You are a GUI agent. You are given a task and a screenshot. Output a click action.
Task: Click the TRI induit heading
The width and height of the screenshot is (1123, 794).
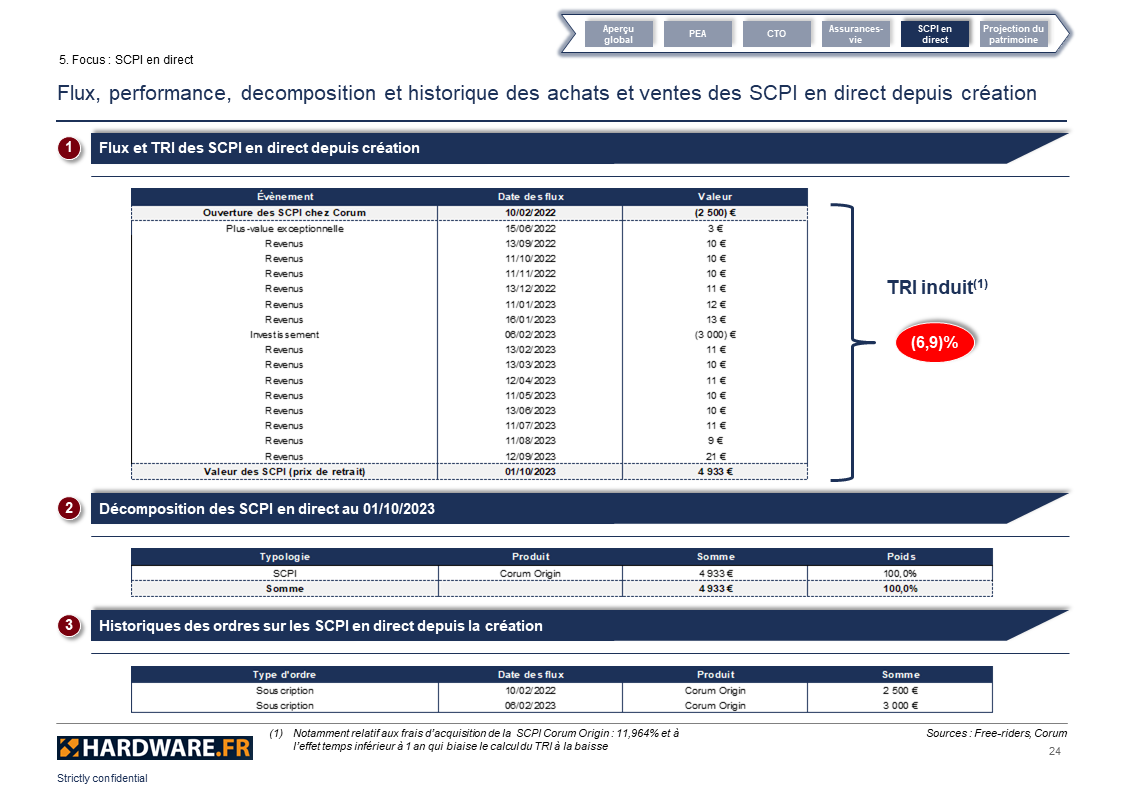click(x=937, y=286)
